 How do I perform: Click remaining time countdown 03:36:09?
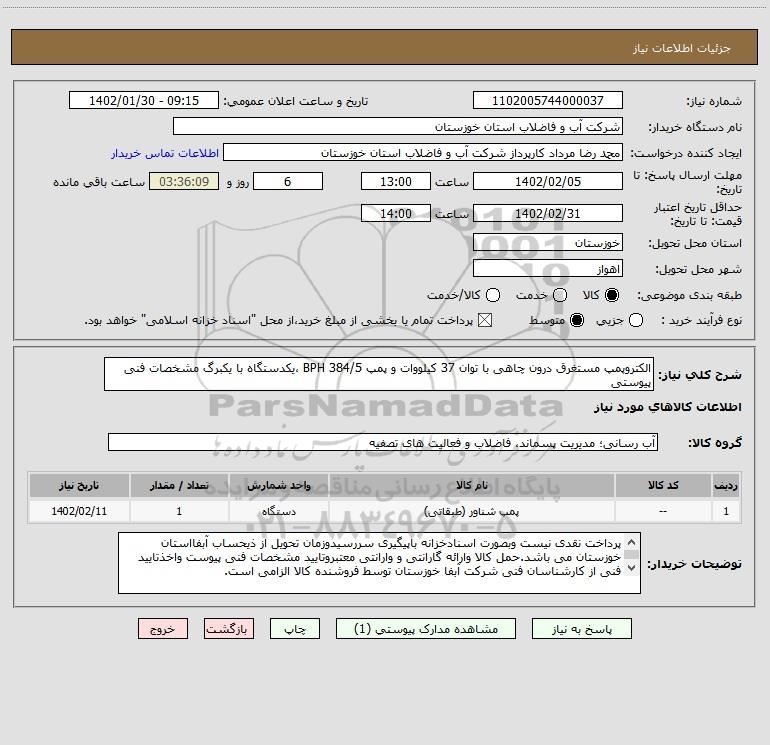184,181
